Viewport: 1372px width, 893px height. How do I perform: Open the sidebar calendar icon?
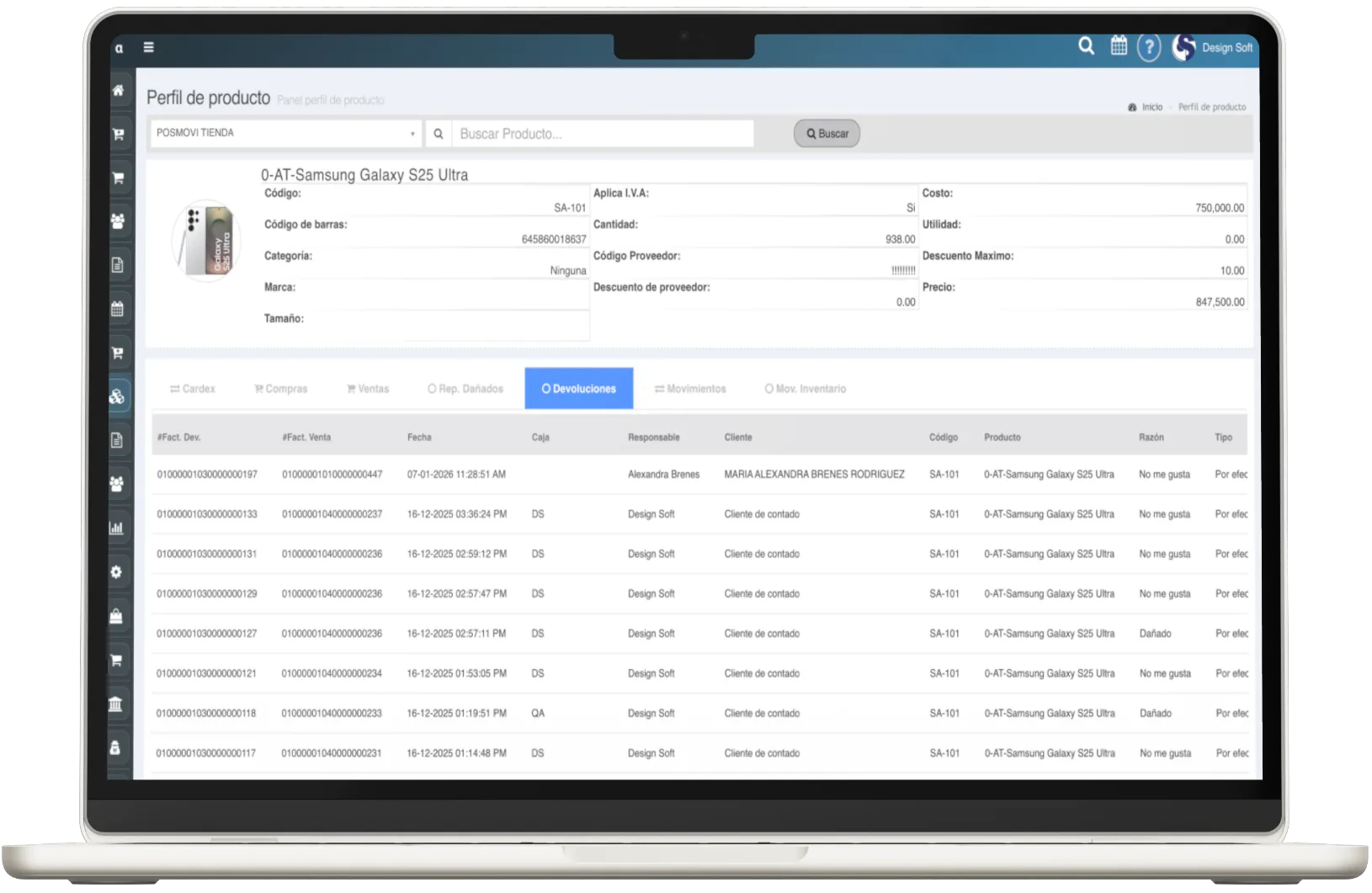click(x=117, y=309)
